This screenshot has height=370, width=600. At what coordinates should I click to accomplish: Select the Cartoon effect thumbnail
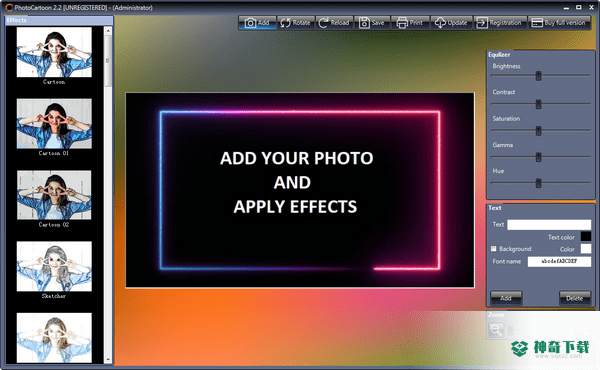54,52
